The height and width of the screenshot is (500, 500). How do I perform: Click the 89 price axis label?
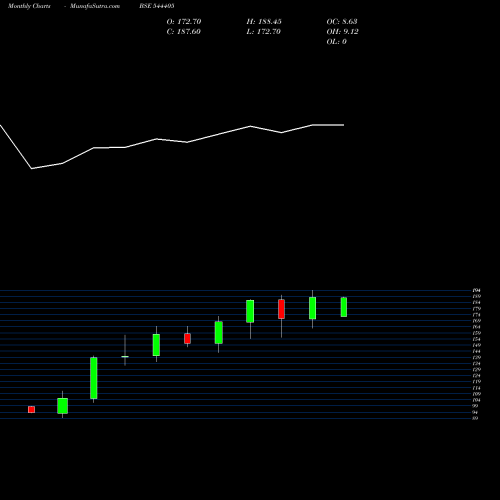point(476,418)
